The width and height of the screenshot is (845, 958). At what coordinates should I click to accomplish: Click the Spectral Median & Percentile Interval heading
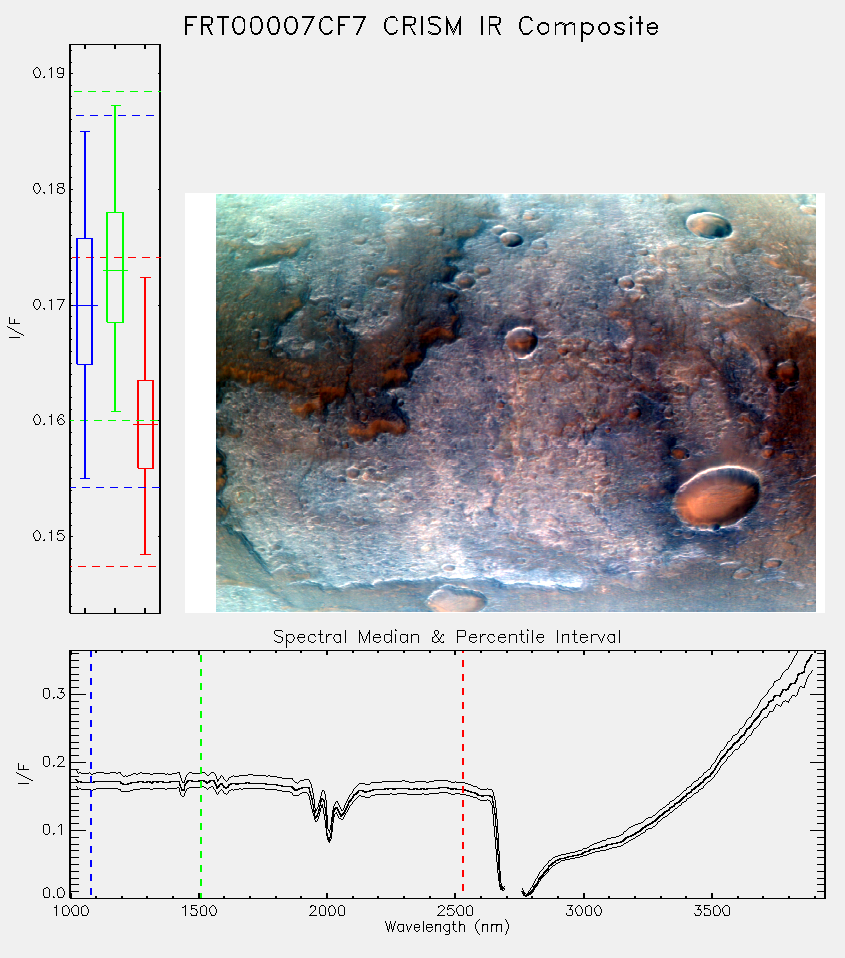[447, 637]
